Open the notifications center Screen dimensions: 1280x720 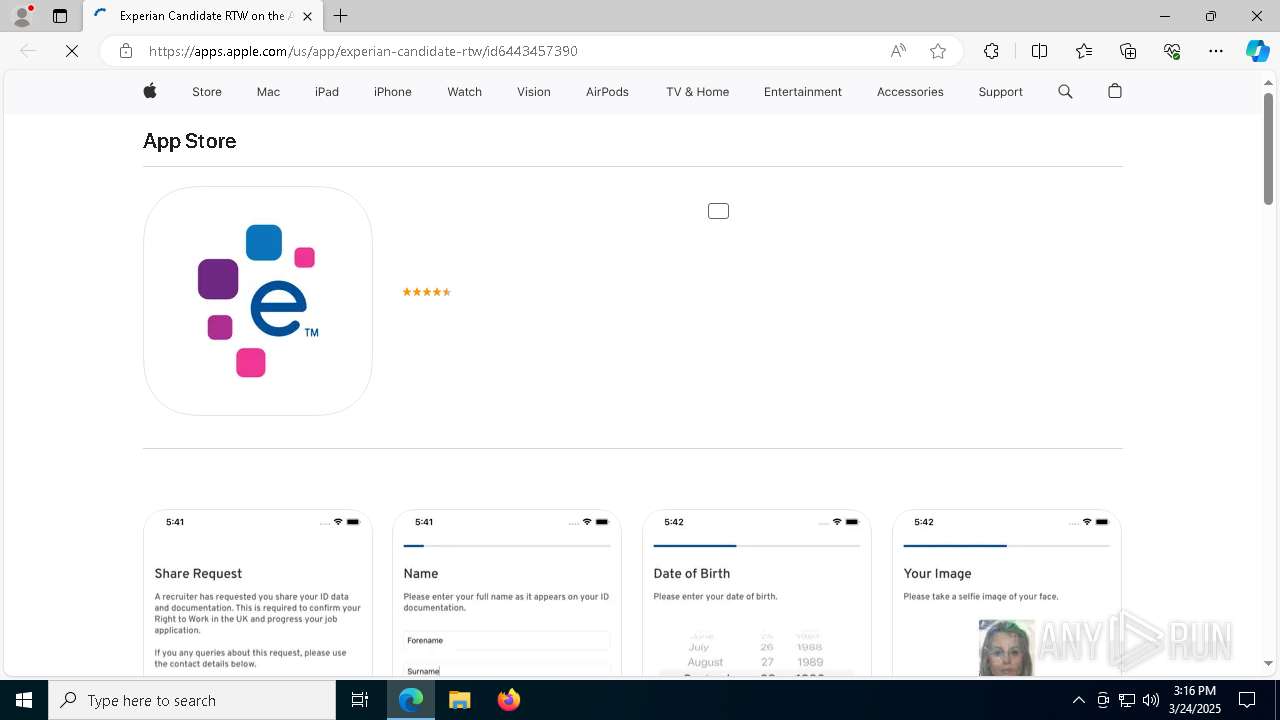(x=1247, y=700)
